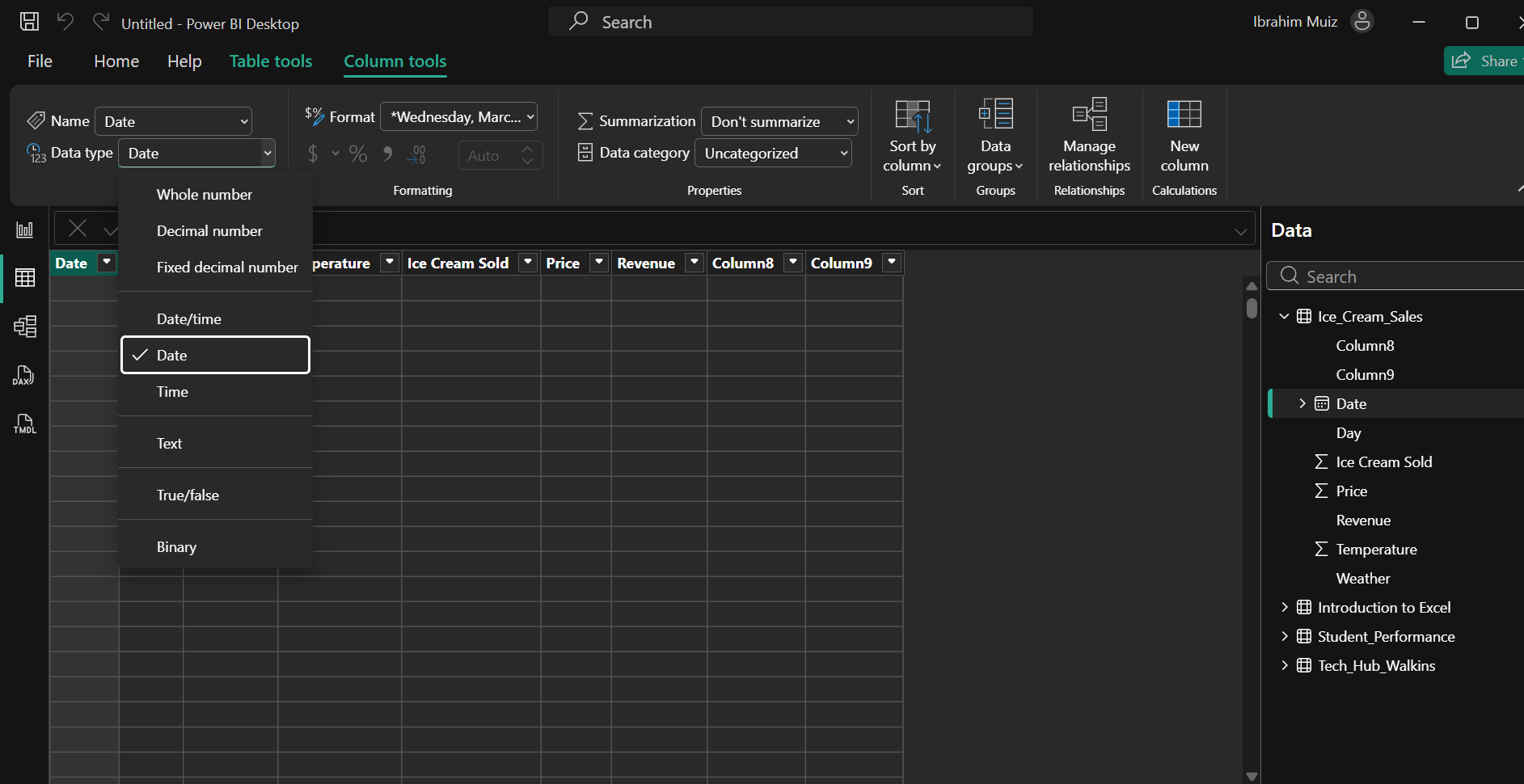
Task: Expand the Date hierarchy chevron
Action: (1302, 403)
